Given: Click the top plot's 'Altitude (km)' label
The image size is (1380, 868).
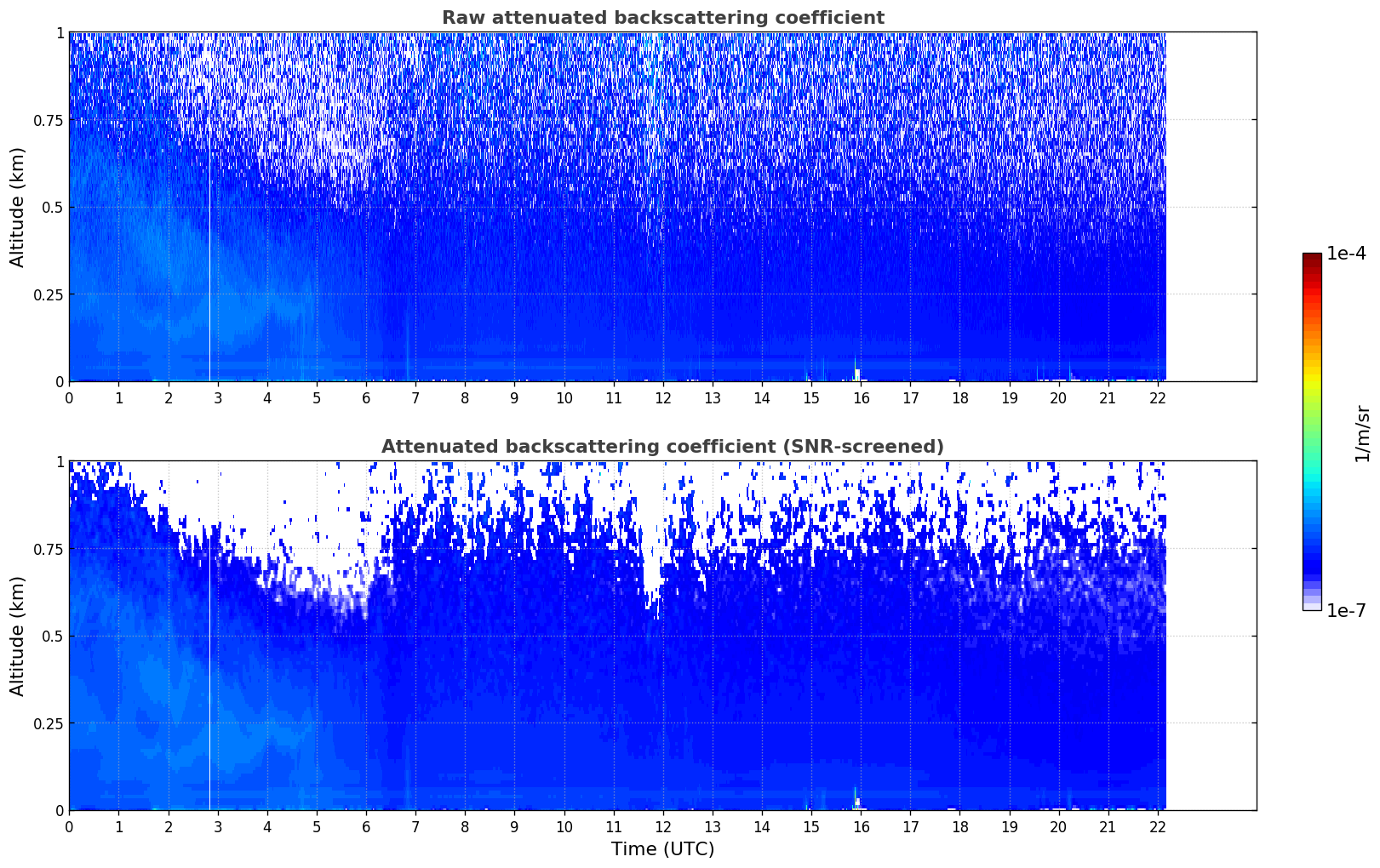Looking at the screenshot, I should [x=18, y=207].
